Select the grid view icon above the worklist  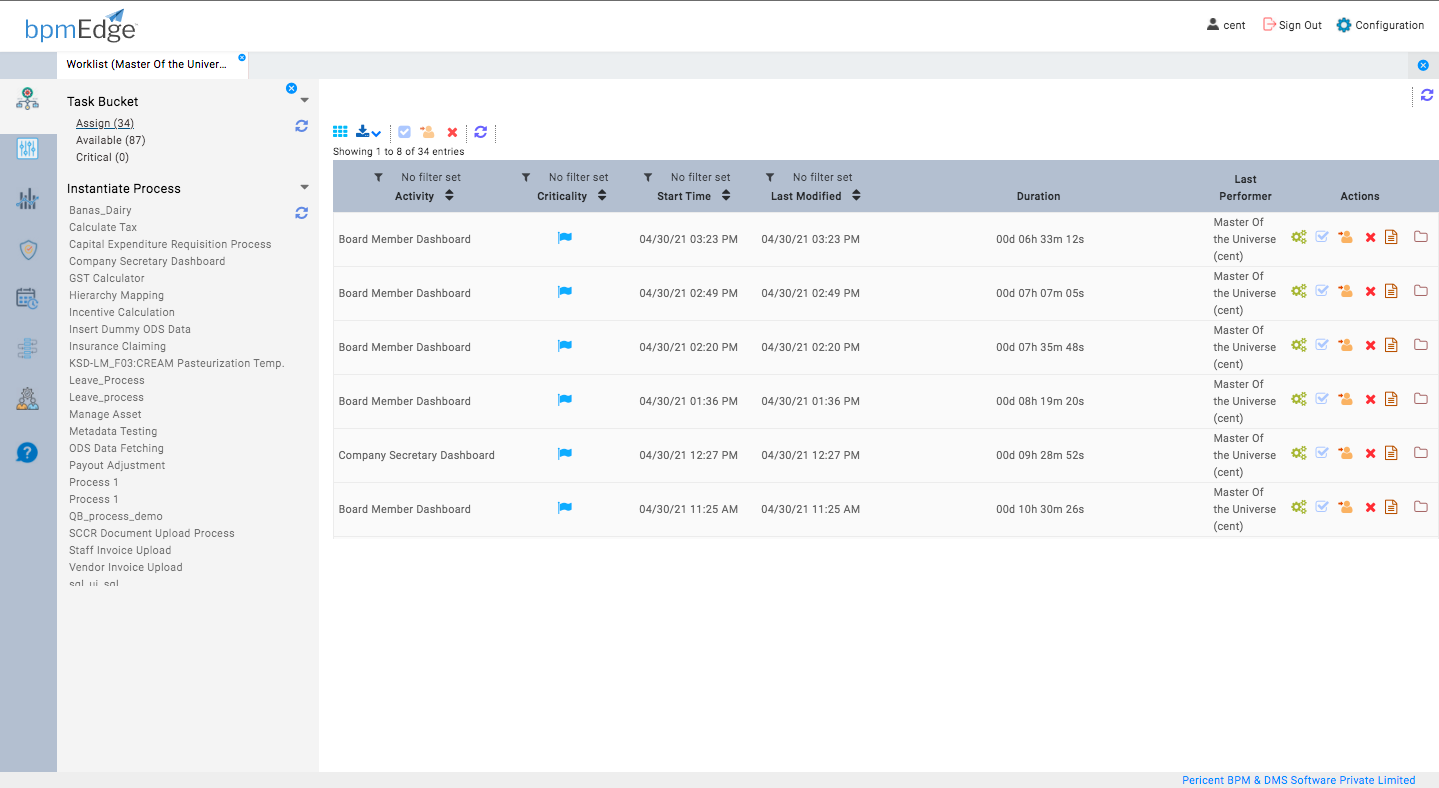click(x=339, y=131)
